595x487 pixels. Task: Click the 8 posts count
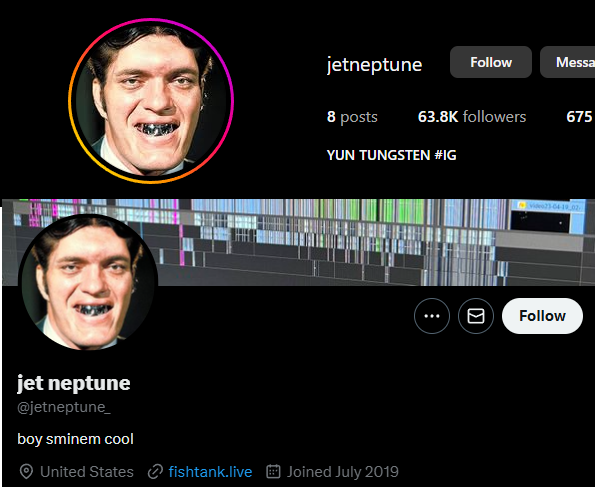click(352, 117)
